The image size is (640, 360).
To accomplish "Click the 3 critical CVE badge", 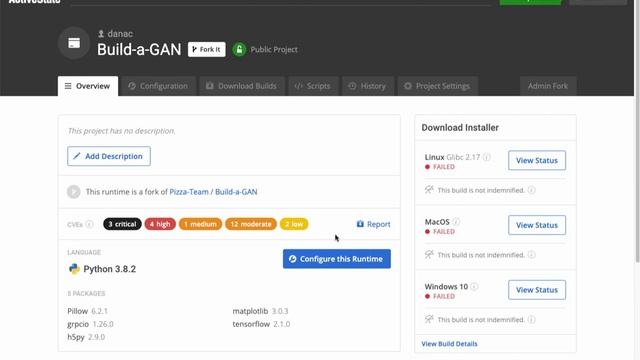I will point(122,224).
